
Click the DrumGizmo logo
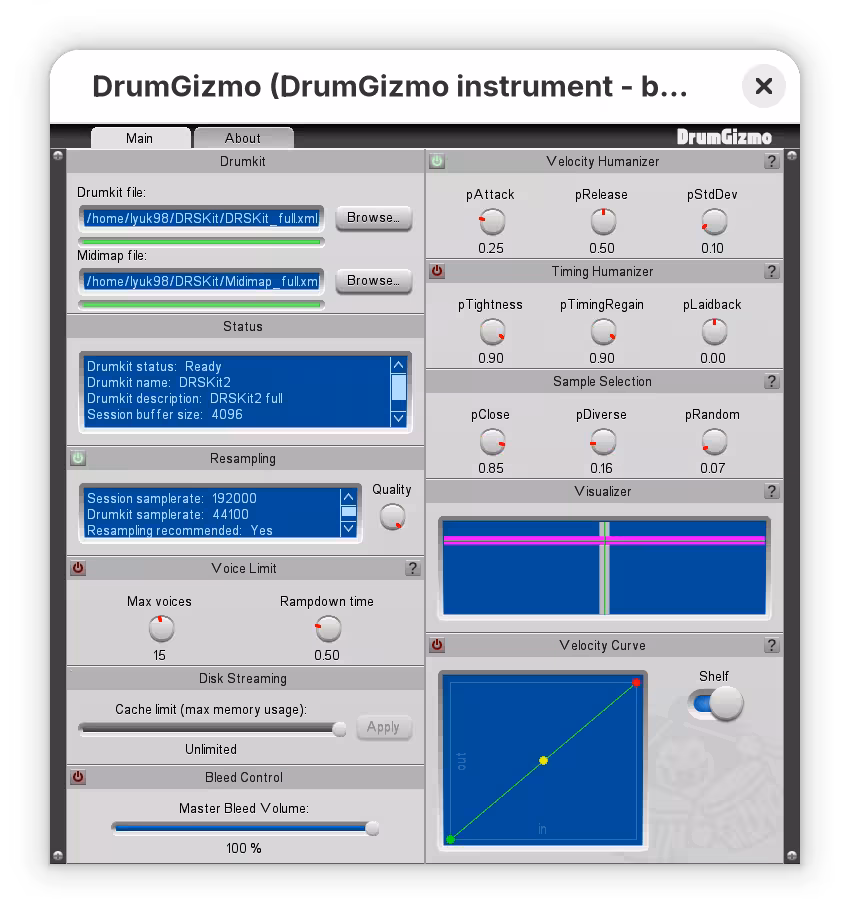[723, 137]
